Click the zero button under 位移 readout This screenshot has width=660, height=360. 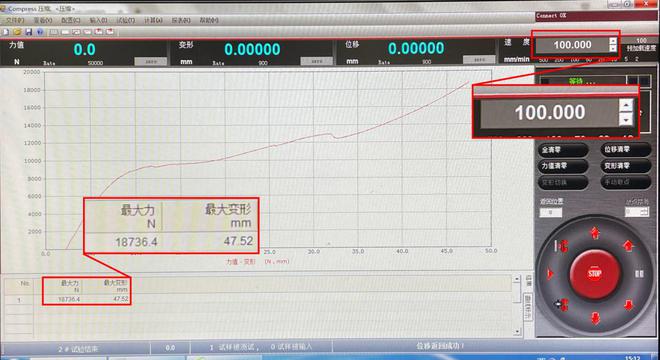point(479,60)
